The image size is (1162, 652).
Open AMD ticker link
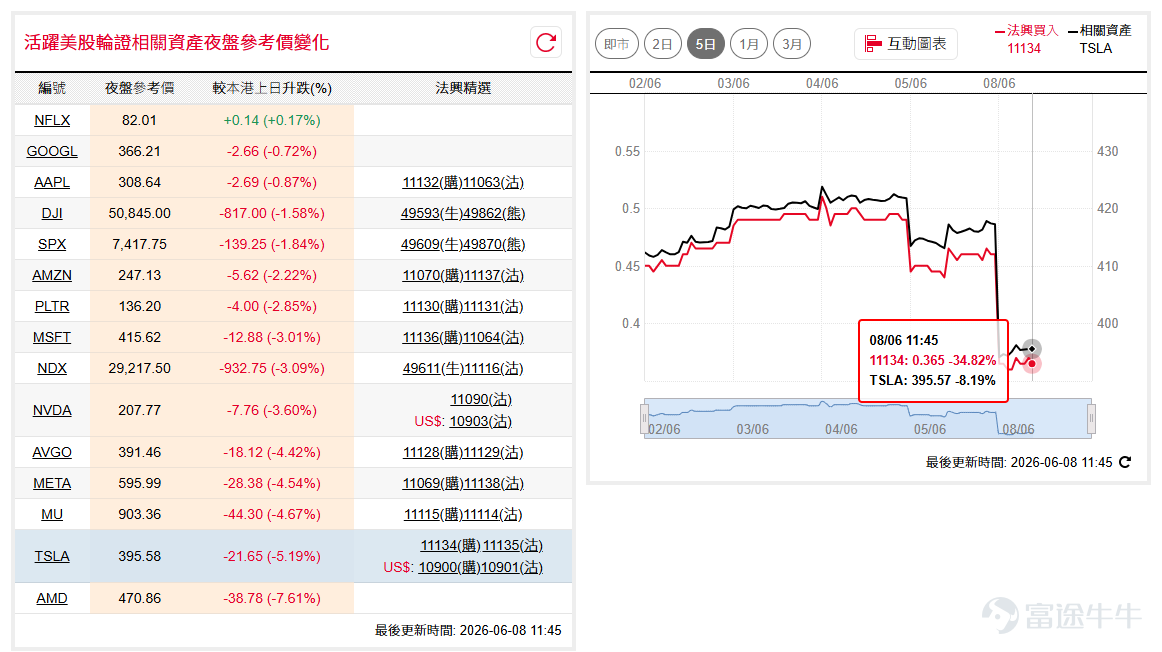coord(52,599)
